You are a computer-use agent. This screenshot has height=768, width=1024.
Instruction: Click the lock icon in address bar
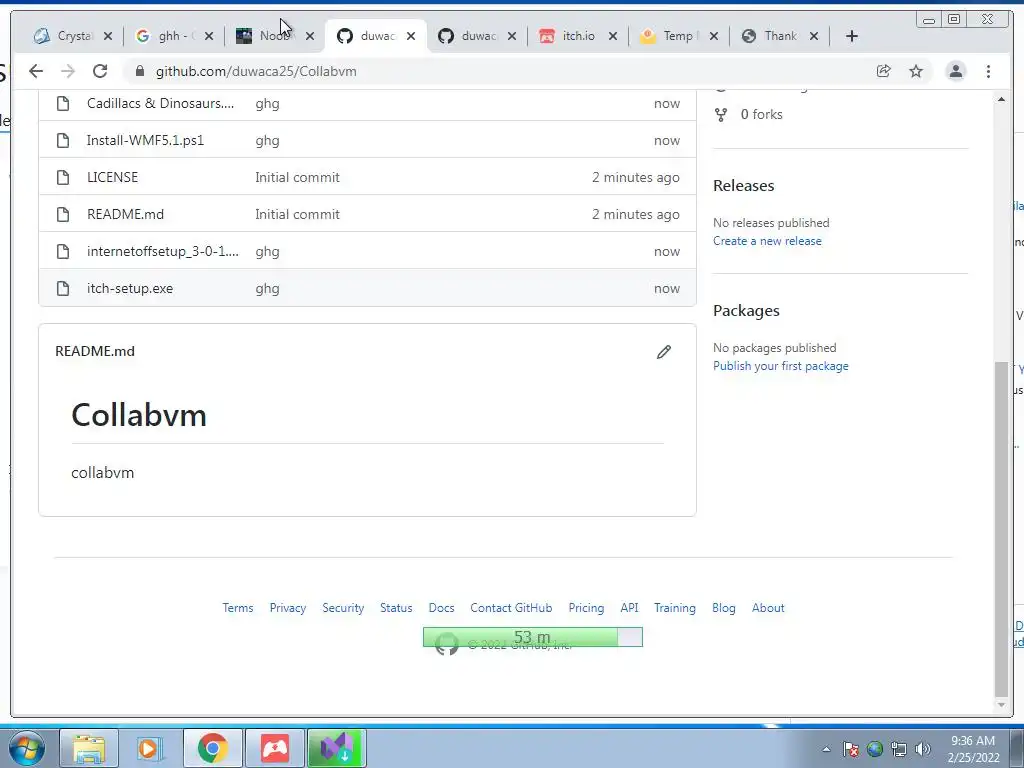[x=139, y=71]
